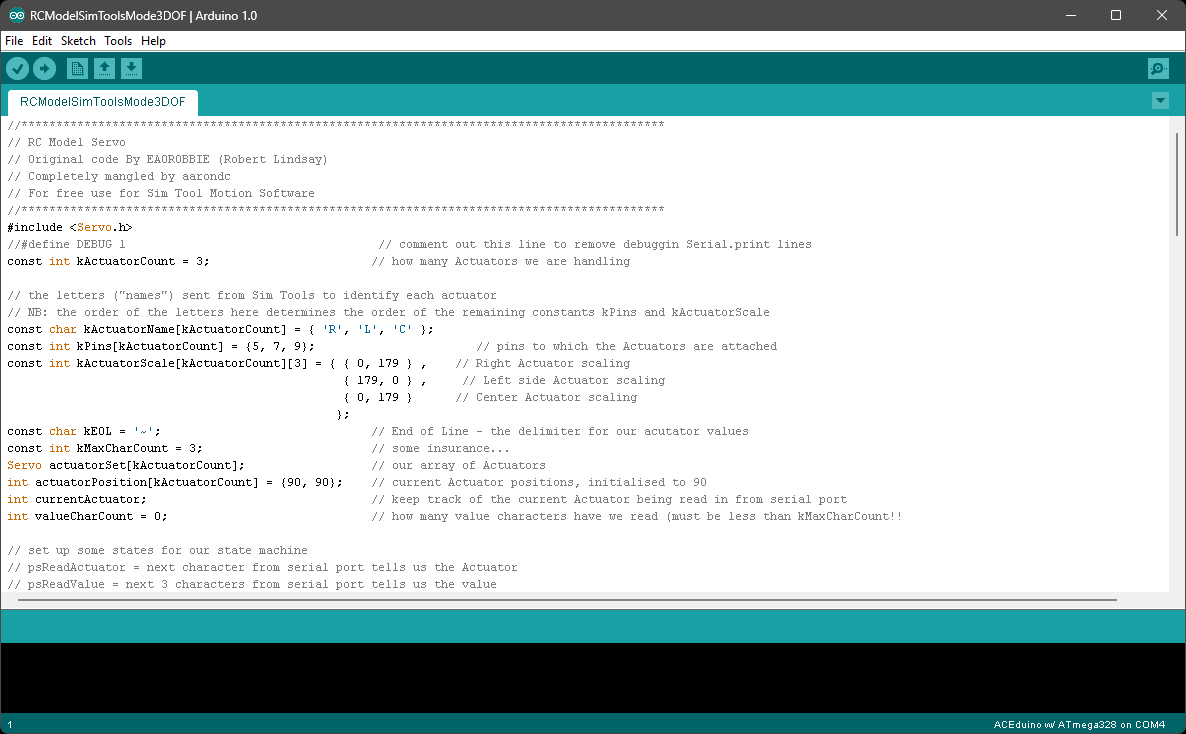Open the Edit menu
The width and height of the screenshot is (1186, 734).
[x=42, y=41]
